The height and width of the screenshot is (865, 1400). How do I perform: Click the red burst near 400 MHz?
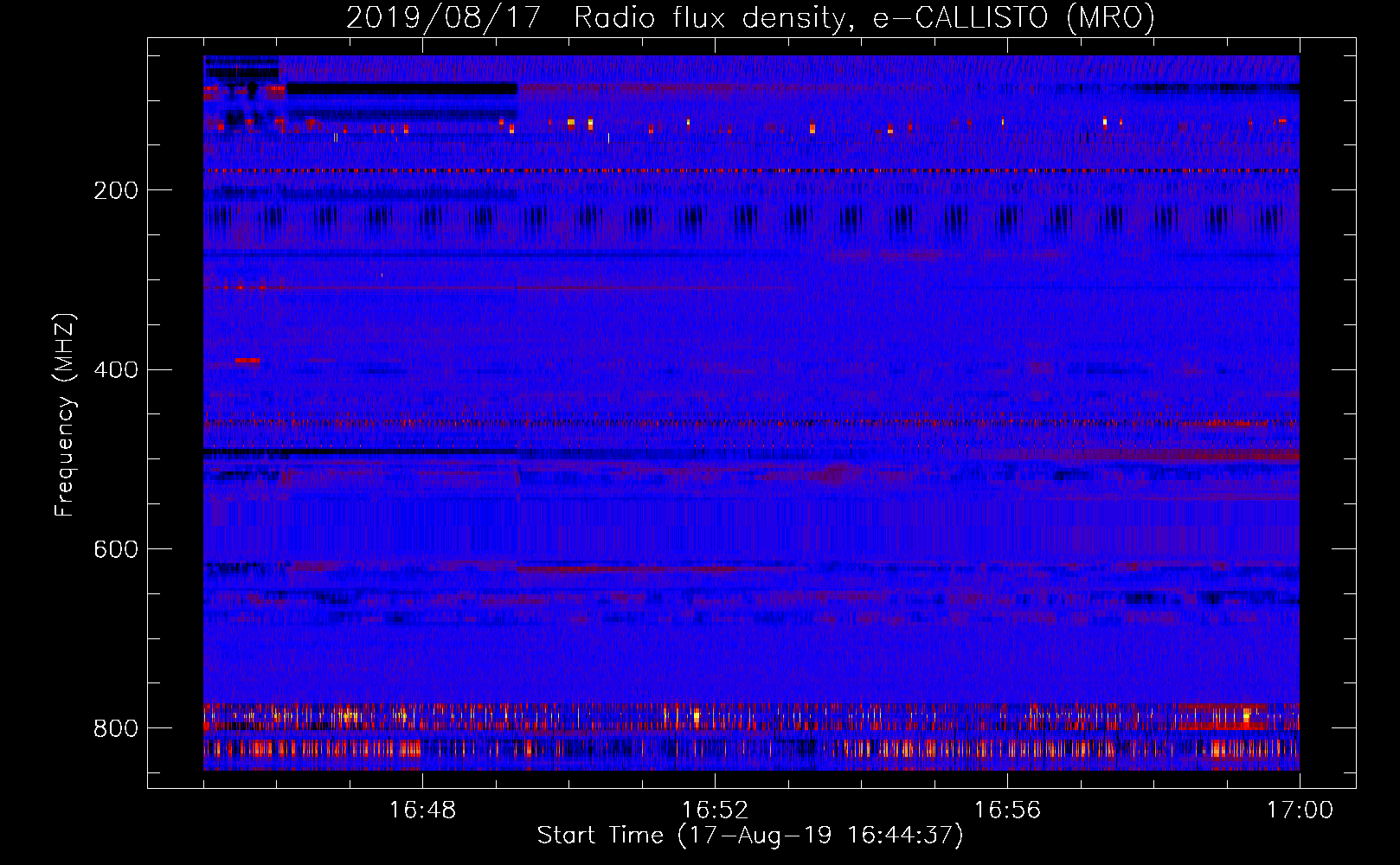[247, 360]
